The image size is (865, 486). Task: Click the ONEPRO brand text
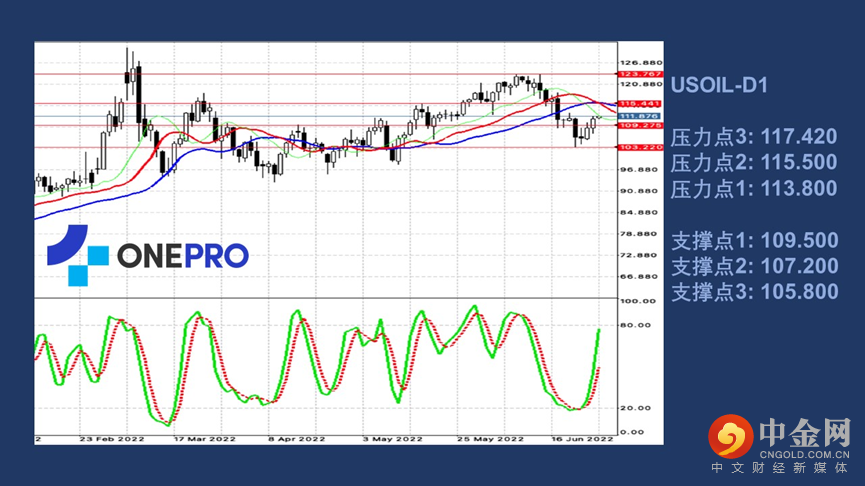[183, 256]
